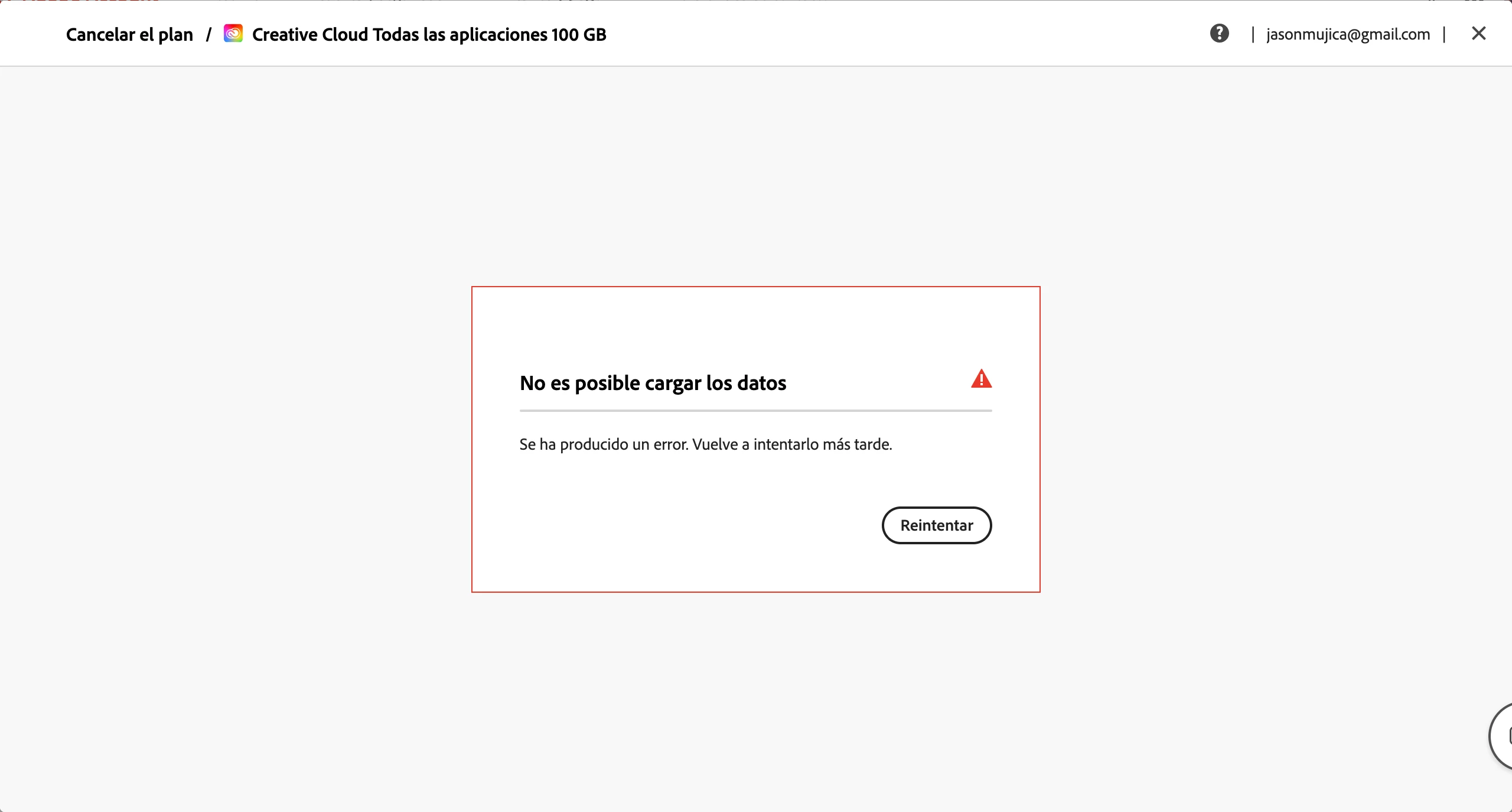Click the Se ha producido un error message
Image resolution: width=1512 pixels, height=812 pixels.
[705, 444]
